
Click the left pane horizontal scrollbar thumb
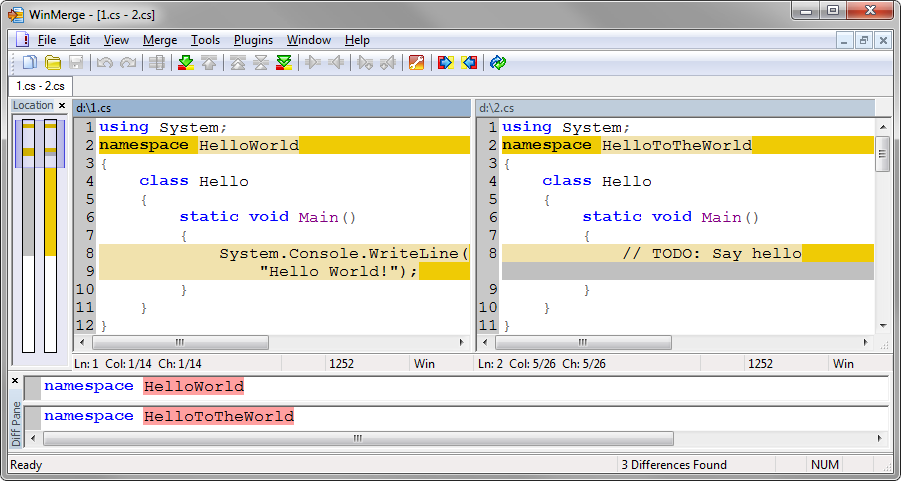(180, 343)
